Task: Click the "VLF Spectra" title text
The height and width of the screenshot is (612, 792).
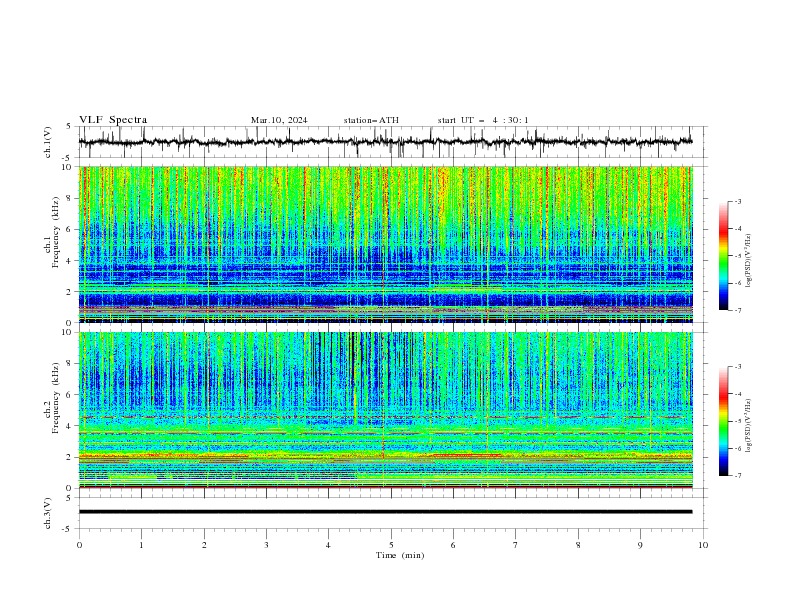Action: click(113, 120)
